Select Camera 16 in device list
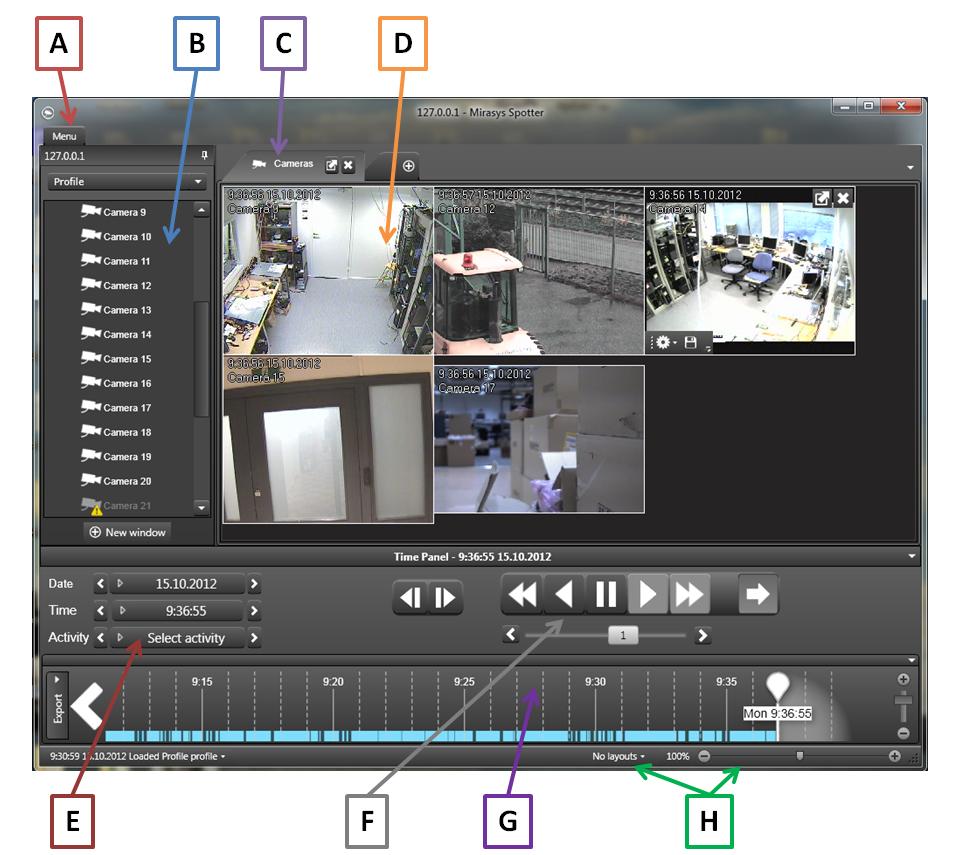 pyautogui.click(x=116, y=383)
